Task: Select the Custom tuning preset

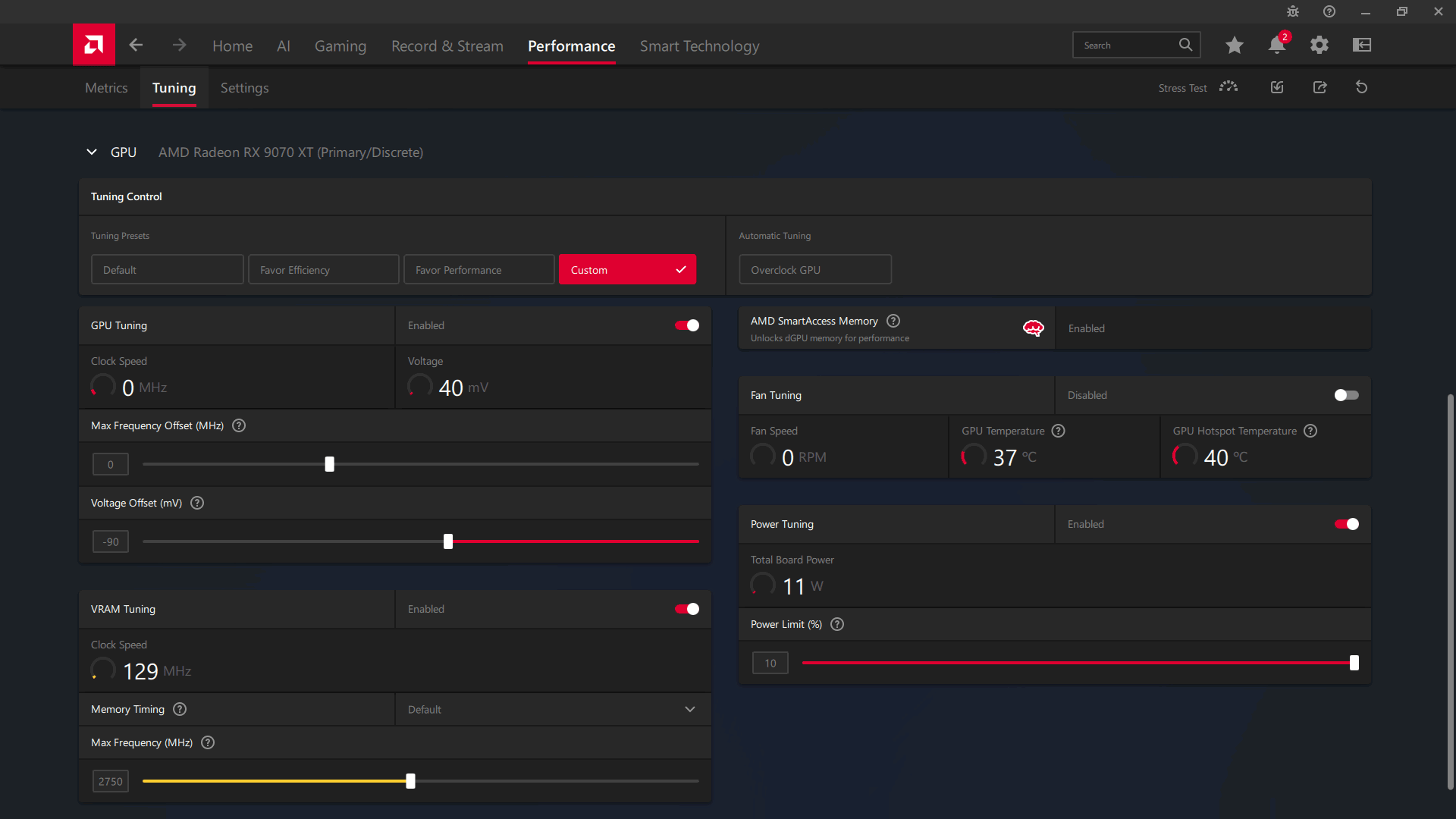Action: (x=626, y=270)
